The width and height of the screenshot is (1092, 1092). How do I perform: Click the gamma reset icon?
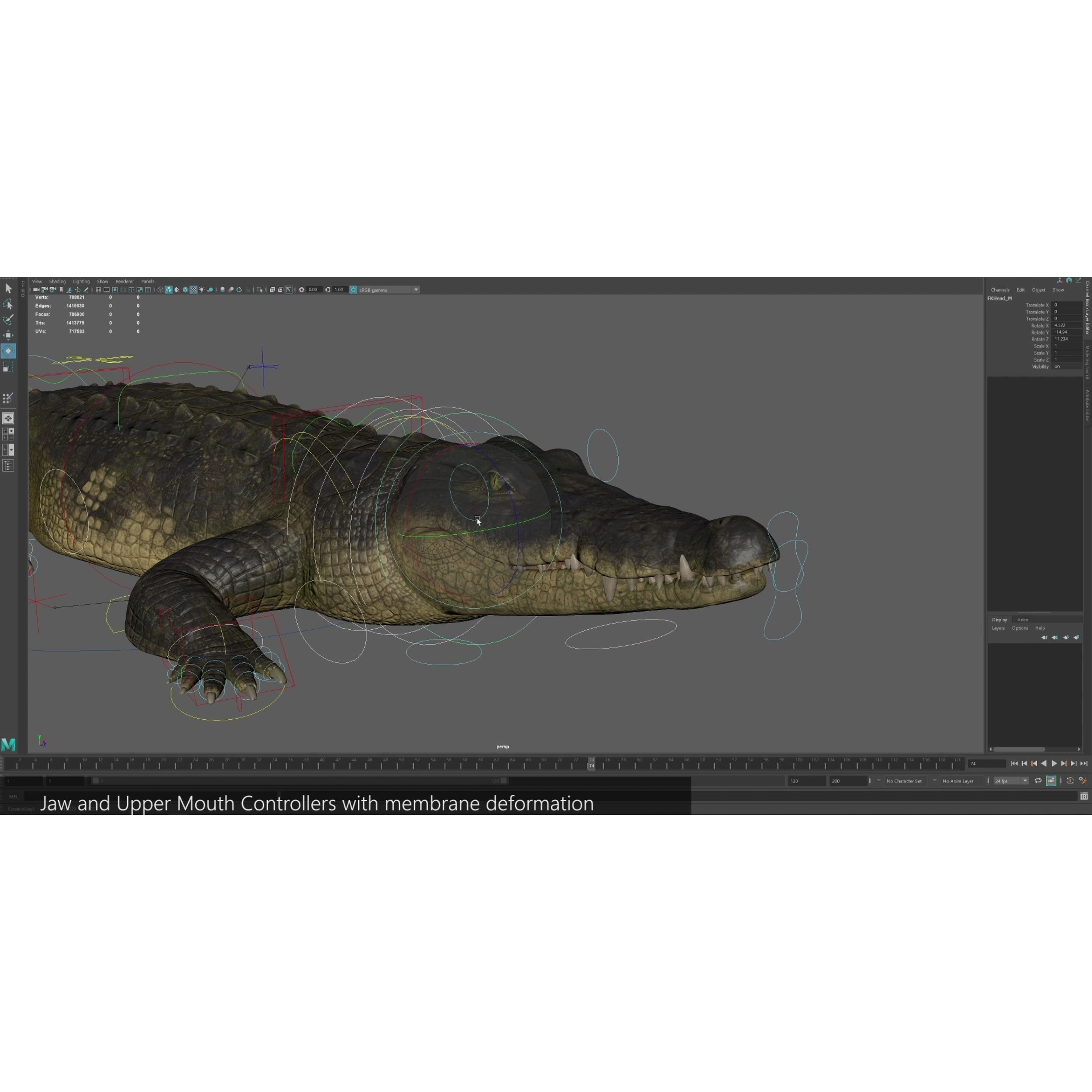point(327,290)
